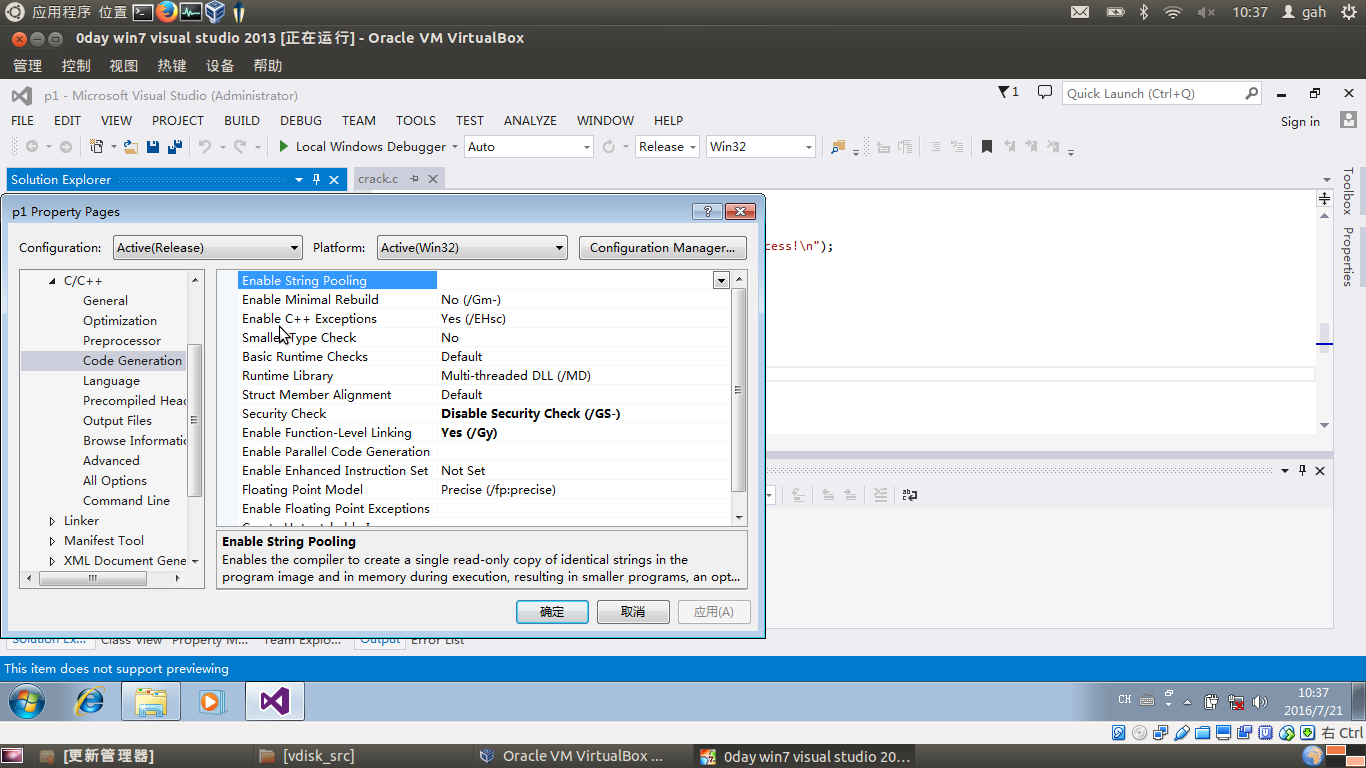Pin the Solution Explorer panel with pushpin
The image size is (1366, 768).
click(x=316, y=180)
